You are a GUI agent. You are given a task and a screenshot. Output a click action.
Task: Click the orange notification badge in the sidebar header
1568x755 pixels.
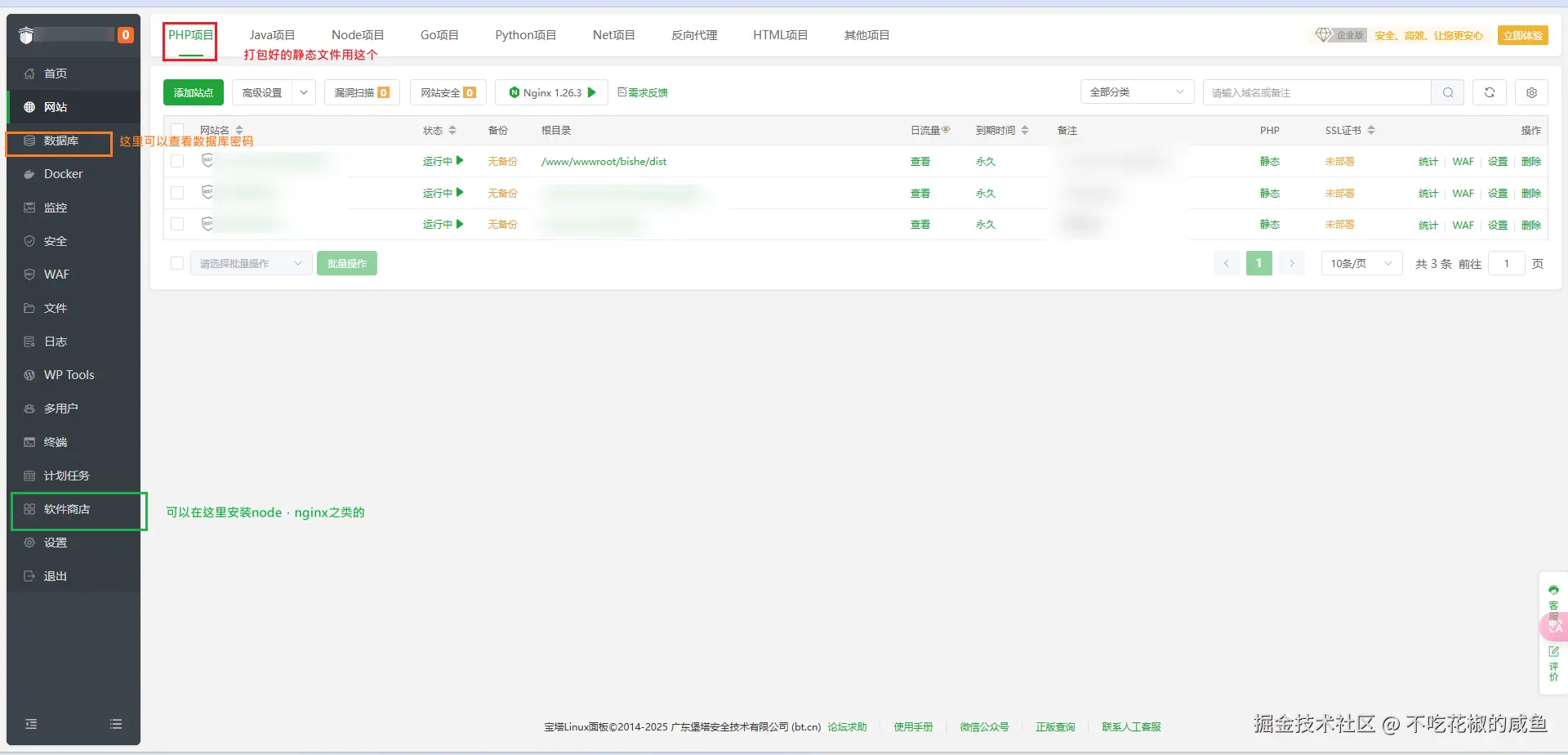pyautogui.click(x=126, y=35)
